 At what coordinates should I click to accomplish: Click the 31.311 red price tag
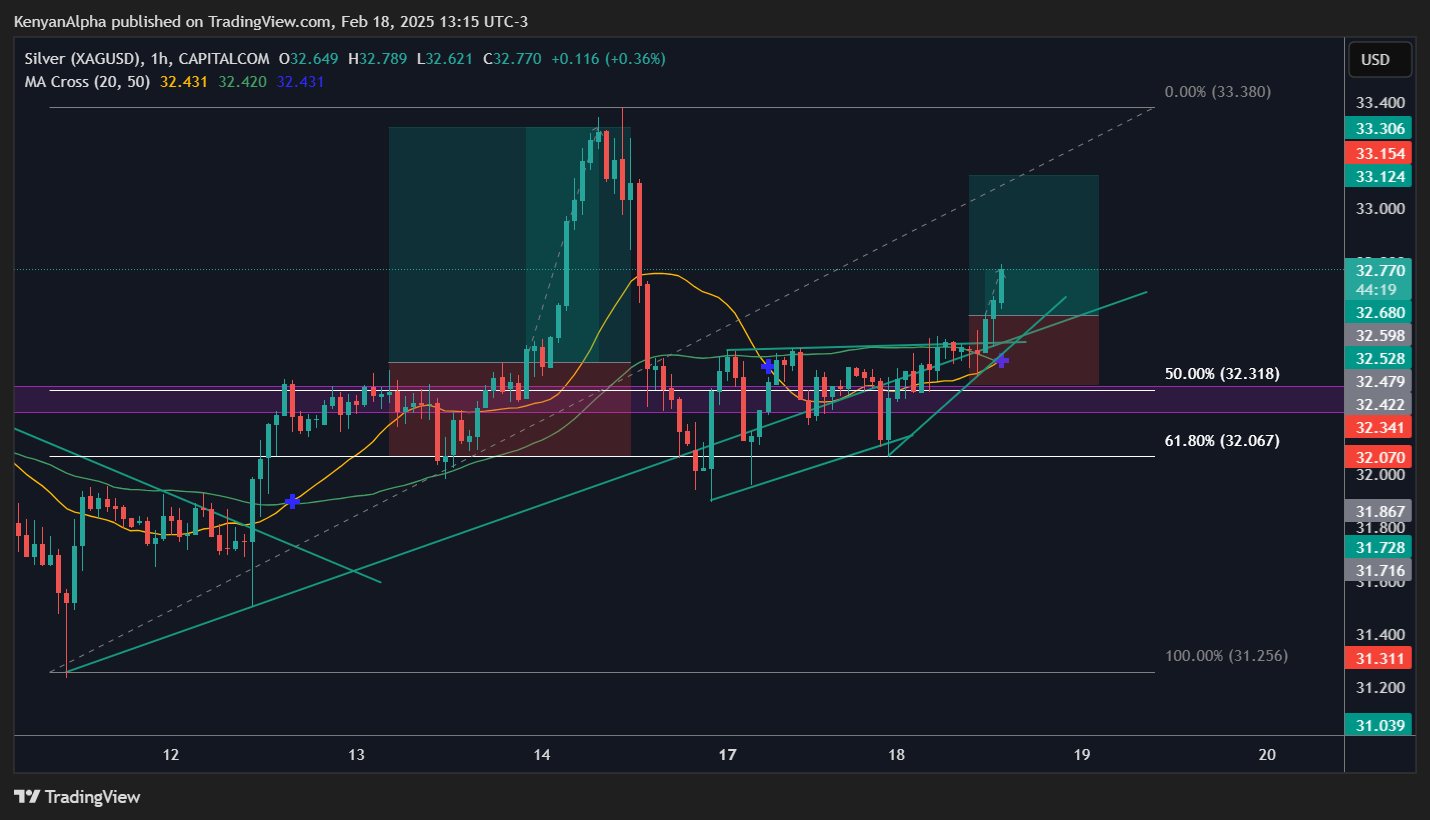(x=1380, y=658)
